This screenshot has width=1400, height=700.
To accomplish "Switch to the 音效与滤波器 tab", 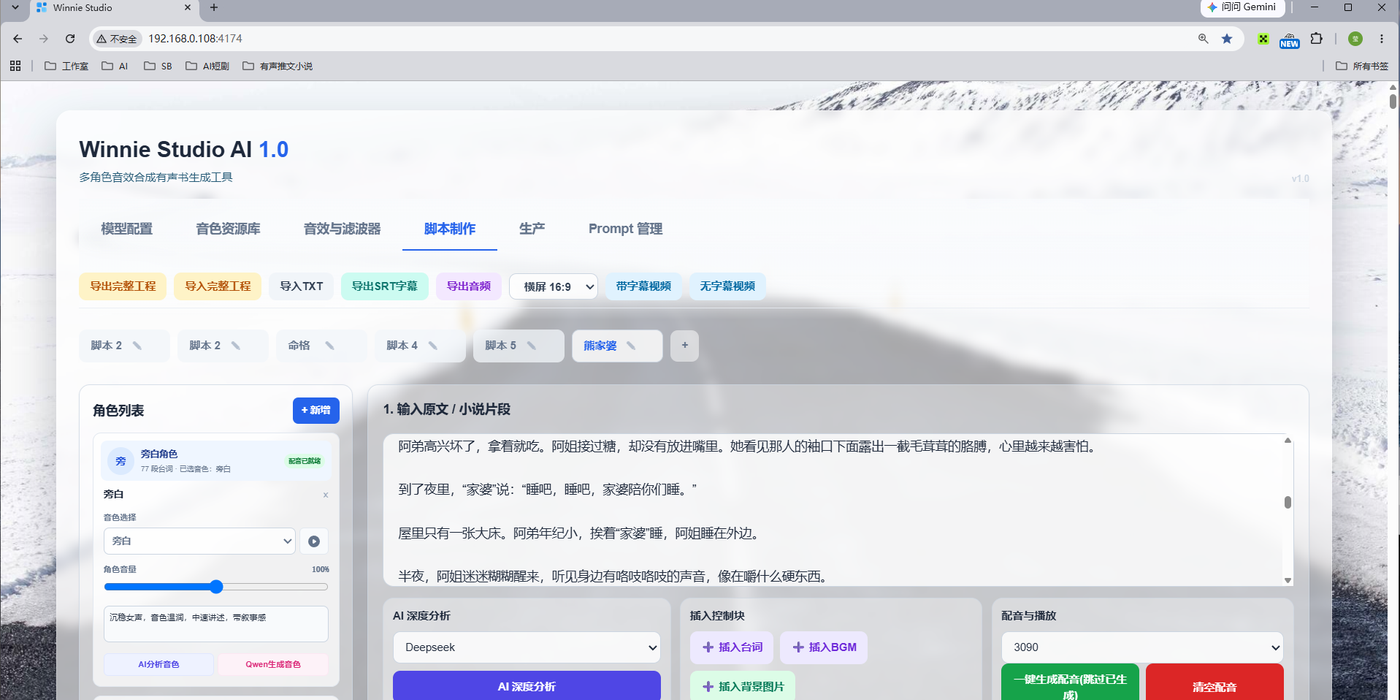I will point(342,229).
